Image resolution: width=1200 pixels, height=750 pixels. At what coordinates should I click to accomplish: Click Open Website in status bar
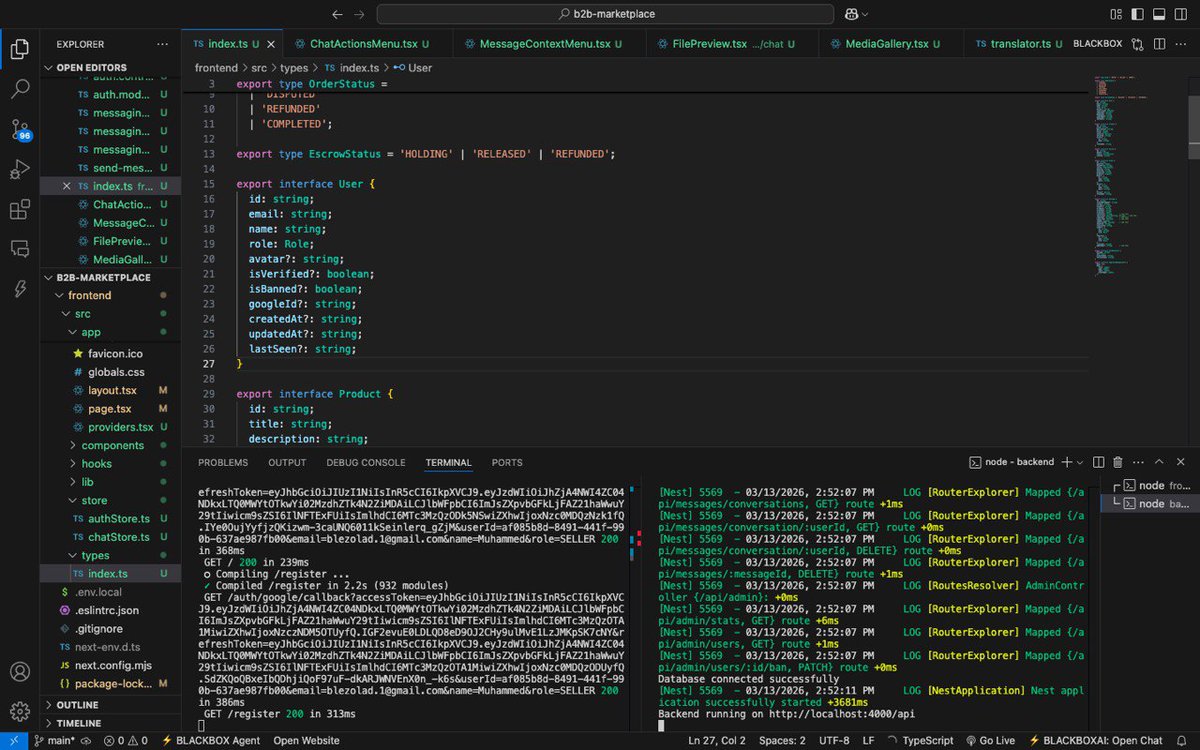[306, 741]
